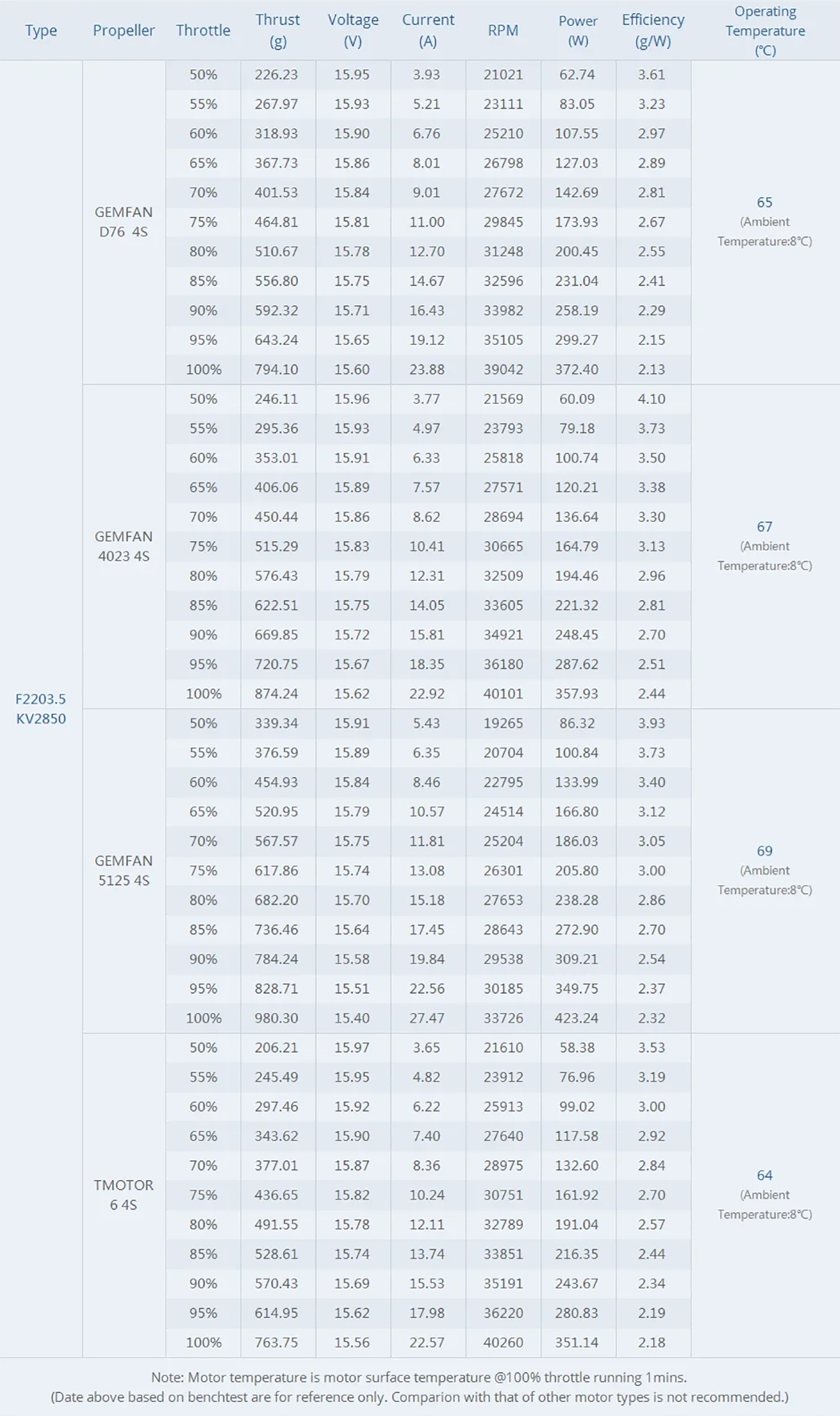
Task: Click the Voltage (V) column header
Action: pos(353,31)
